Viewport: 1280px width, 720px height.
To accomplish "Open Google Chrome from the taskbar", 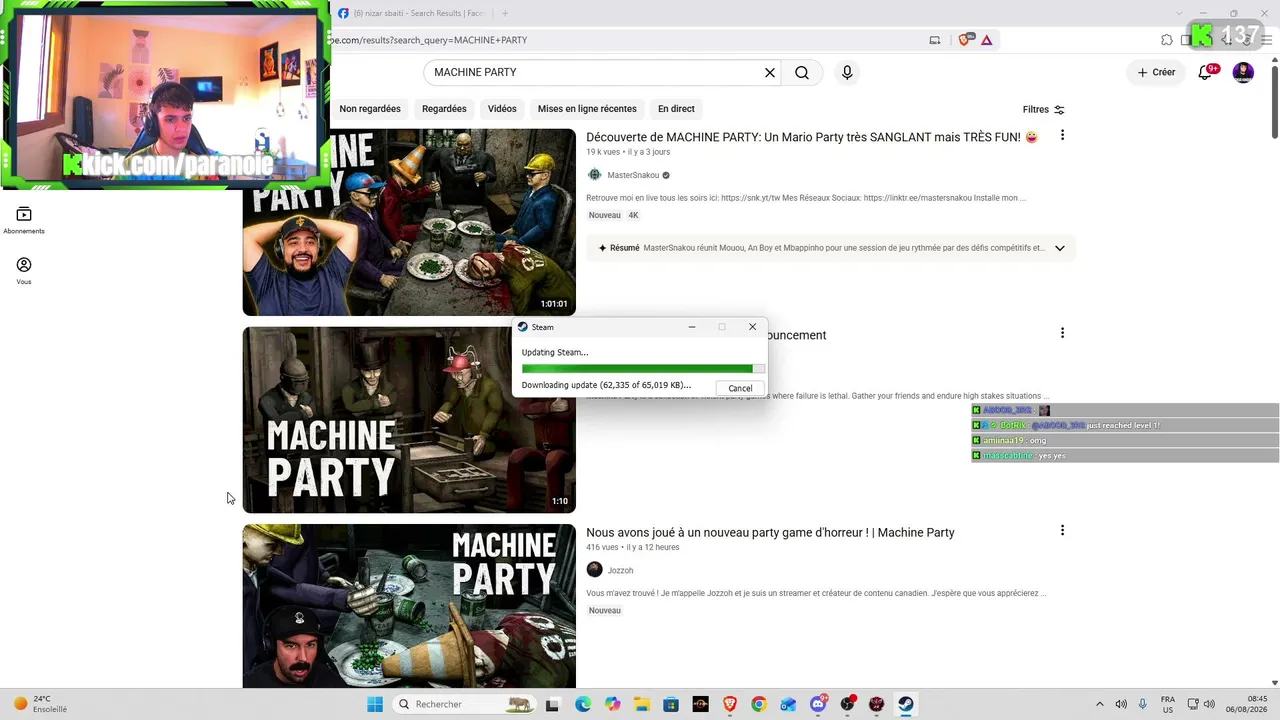I will click(x=759, y=704).
